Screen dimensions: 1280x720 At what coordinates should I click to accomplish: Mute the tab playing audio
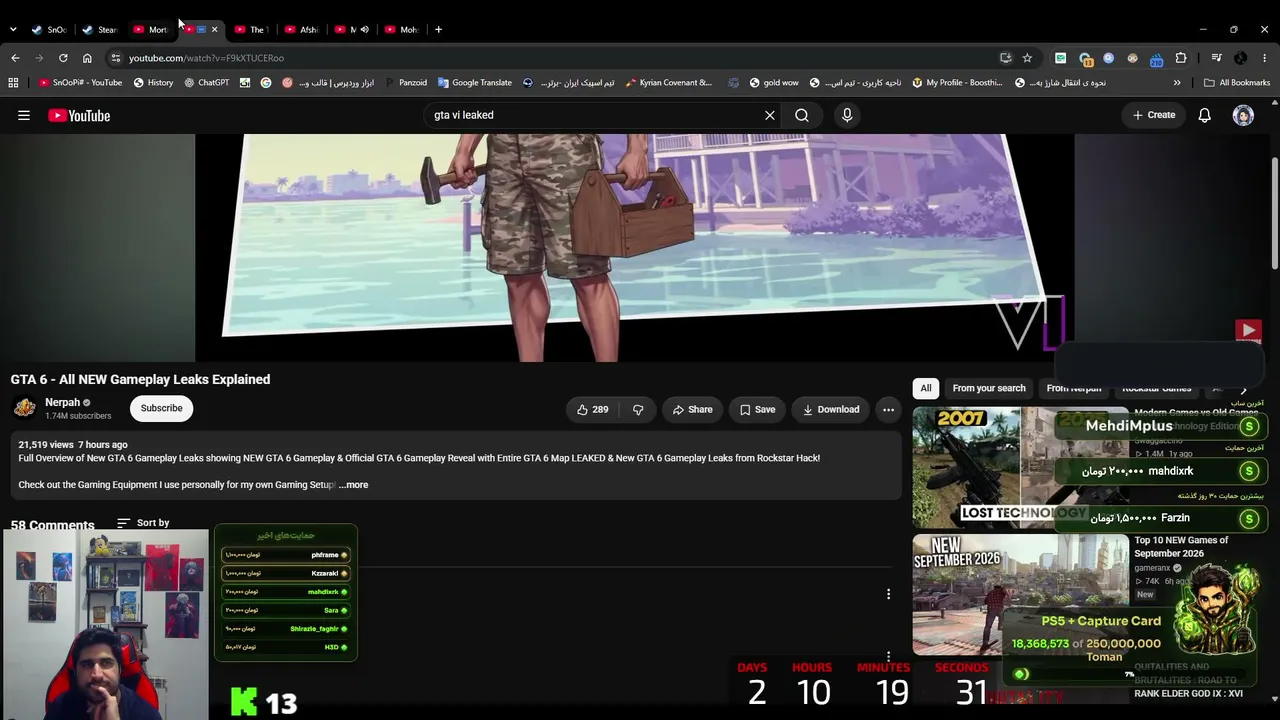coord(365,30)
